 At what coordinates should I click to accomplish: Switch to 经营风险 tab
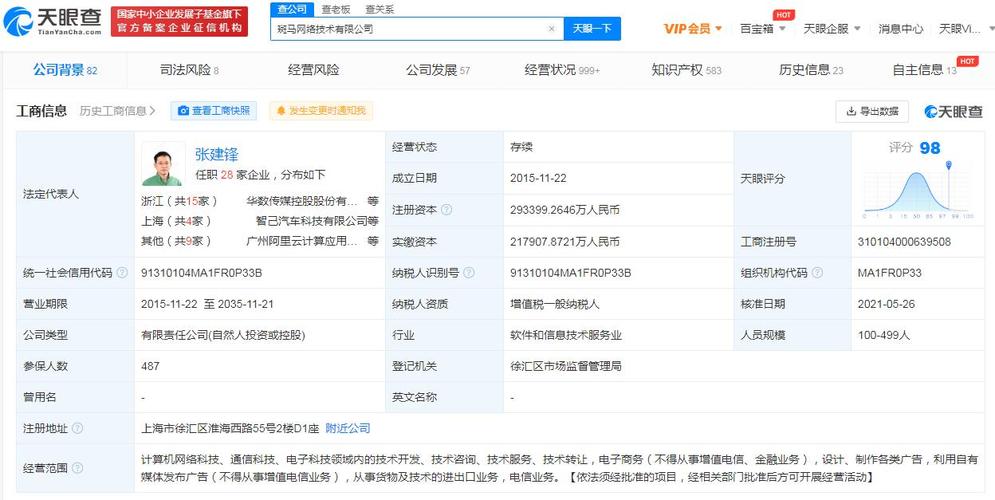(x=313, y=70)
